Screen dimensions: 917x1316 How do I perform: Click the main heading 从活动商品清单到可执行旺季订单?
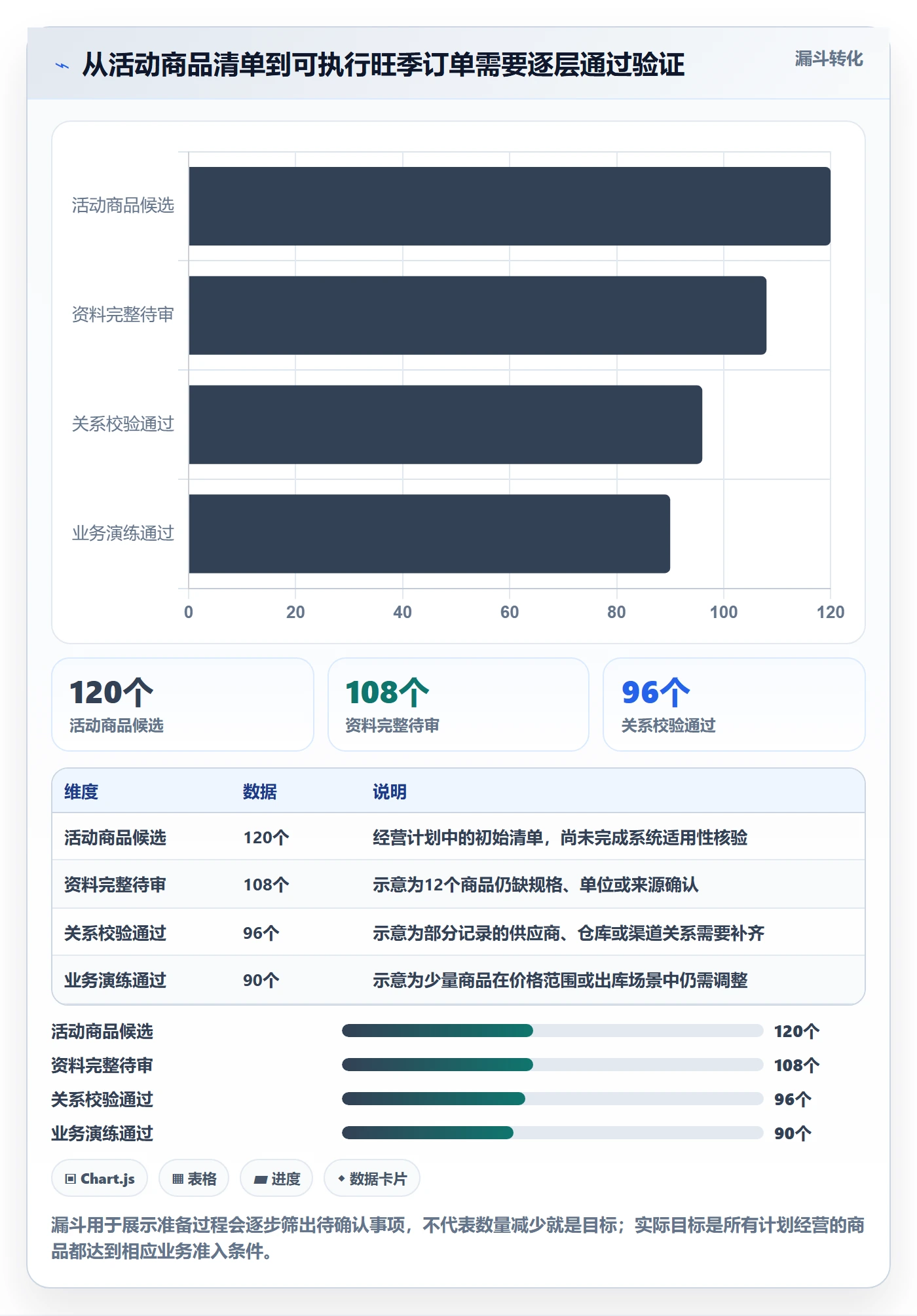click(x=383, y=65)
